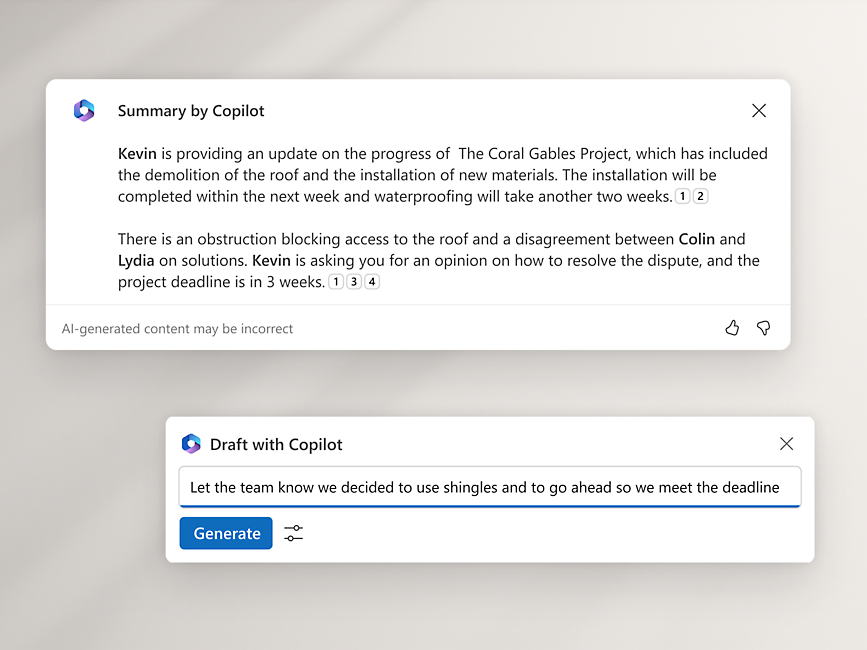Click the bolded name Lydia in the summary
The image size is (867, 650).
[138, 260]
